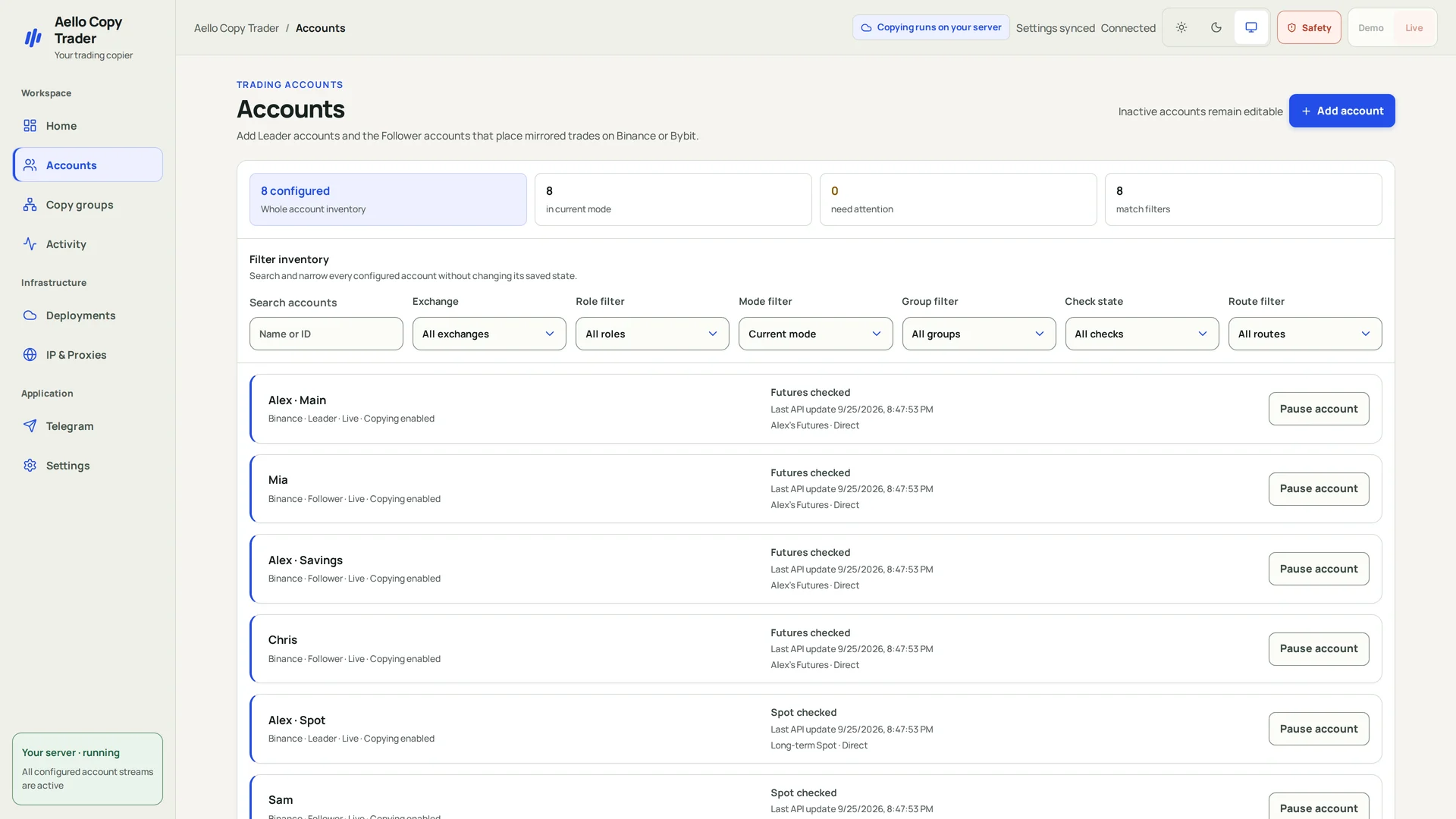This screenshot has width=1456, height=819.
Task: Click the Your server running status card
Action: click(87, 769)
